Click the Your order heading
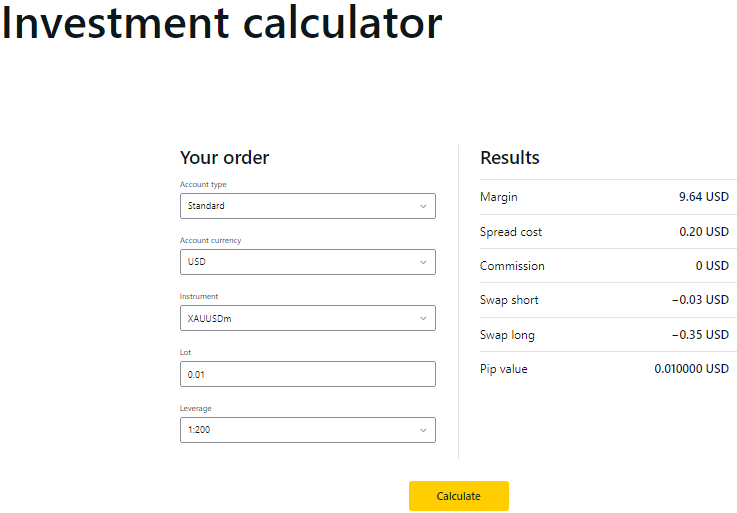Screen dimensions: 737x513 pyautogui.click(x=224, y=157)
